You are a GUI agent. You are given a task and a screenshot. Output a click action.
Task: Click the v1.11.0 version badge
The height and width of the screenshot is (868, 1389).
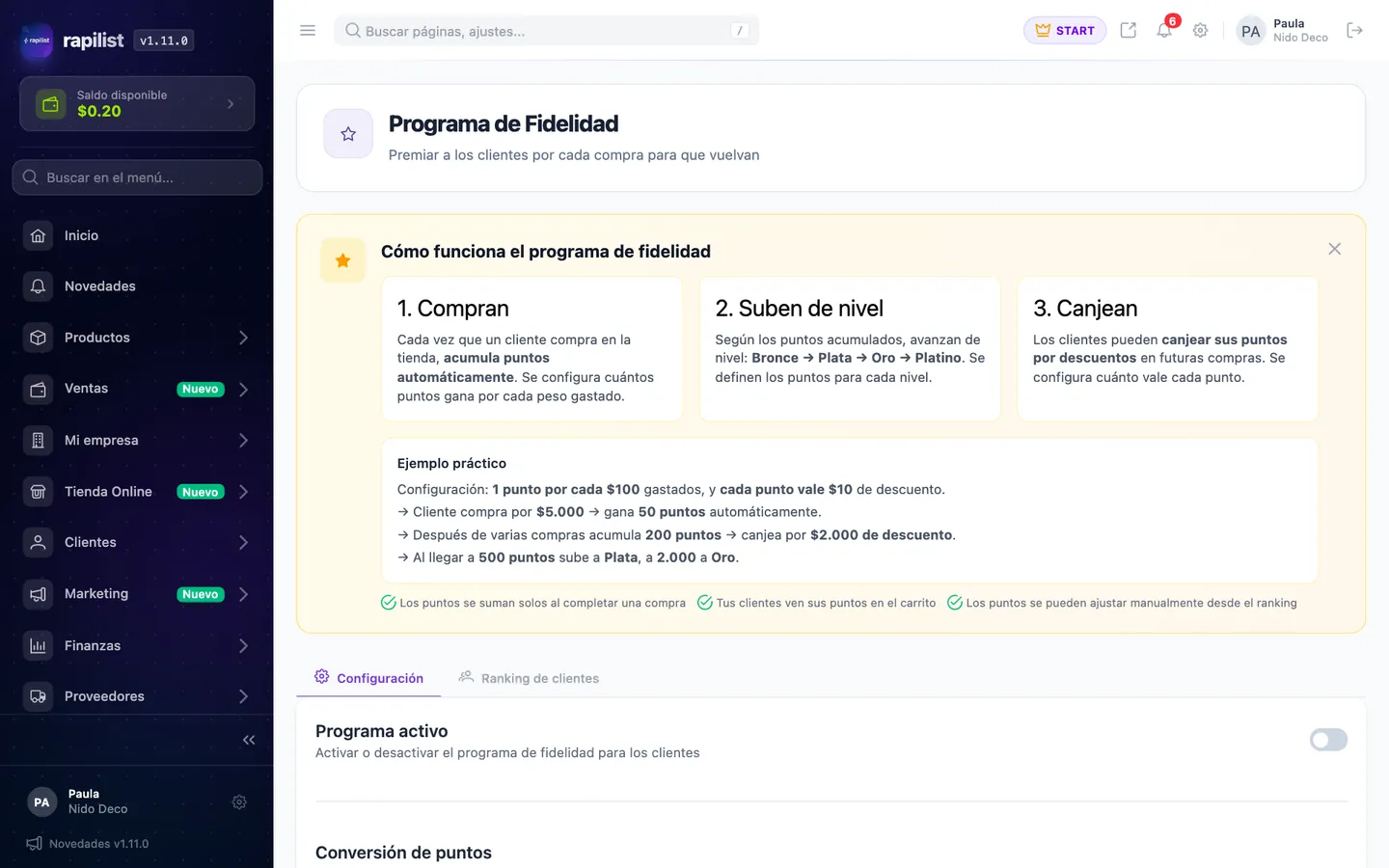tap(164, 41)
